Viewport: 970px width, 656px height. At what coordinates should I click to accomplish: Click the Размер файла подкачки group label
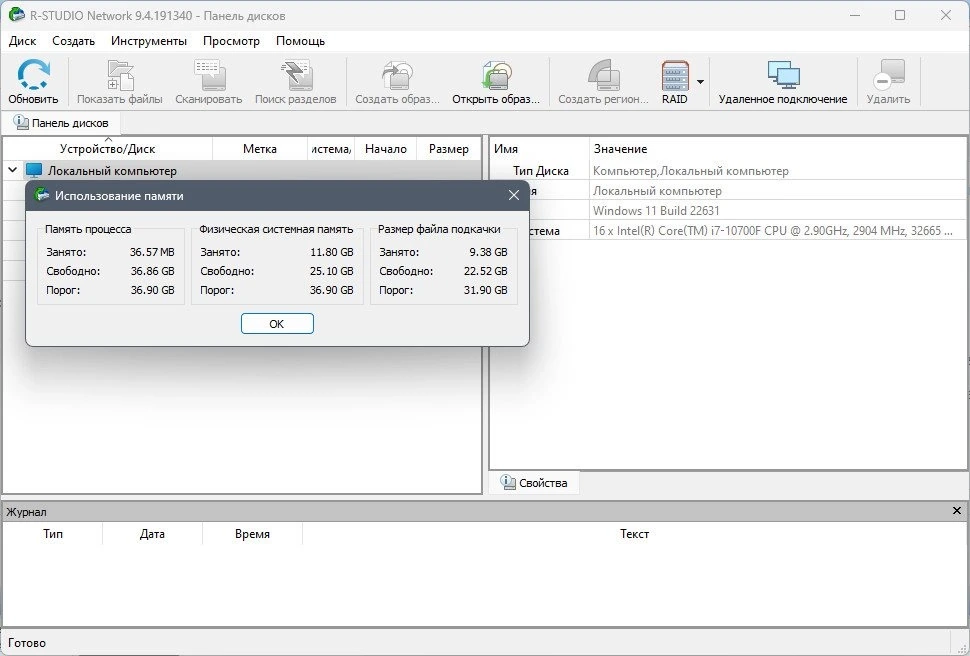[439, 229]
